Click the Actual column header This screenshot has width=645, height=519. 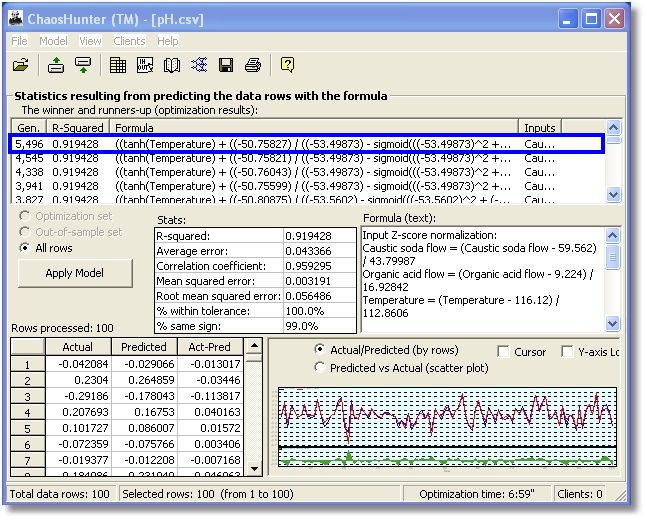point(78,347)
